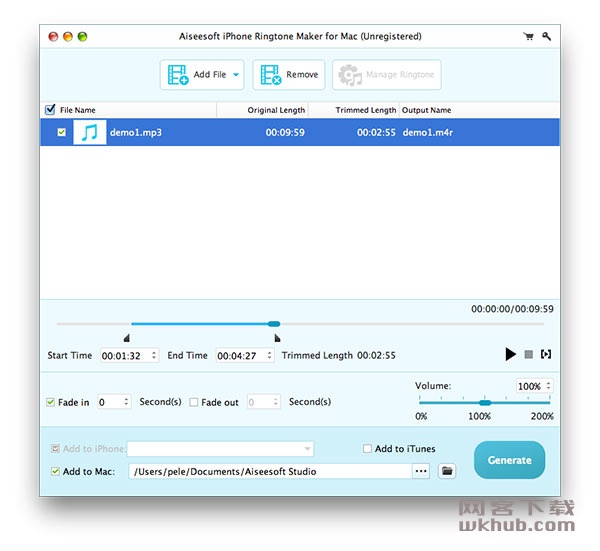Click the Generate button
600x551 pixels.
(x=509, y=460)
